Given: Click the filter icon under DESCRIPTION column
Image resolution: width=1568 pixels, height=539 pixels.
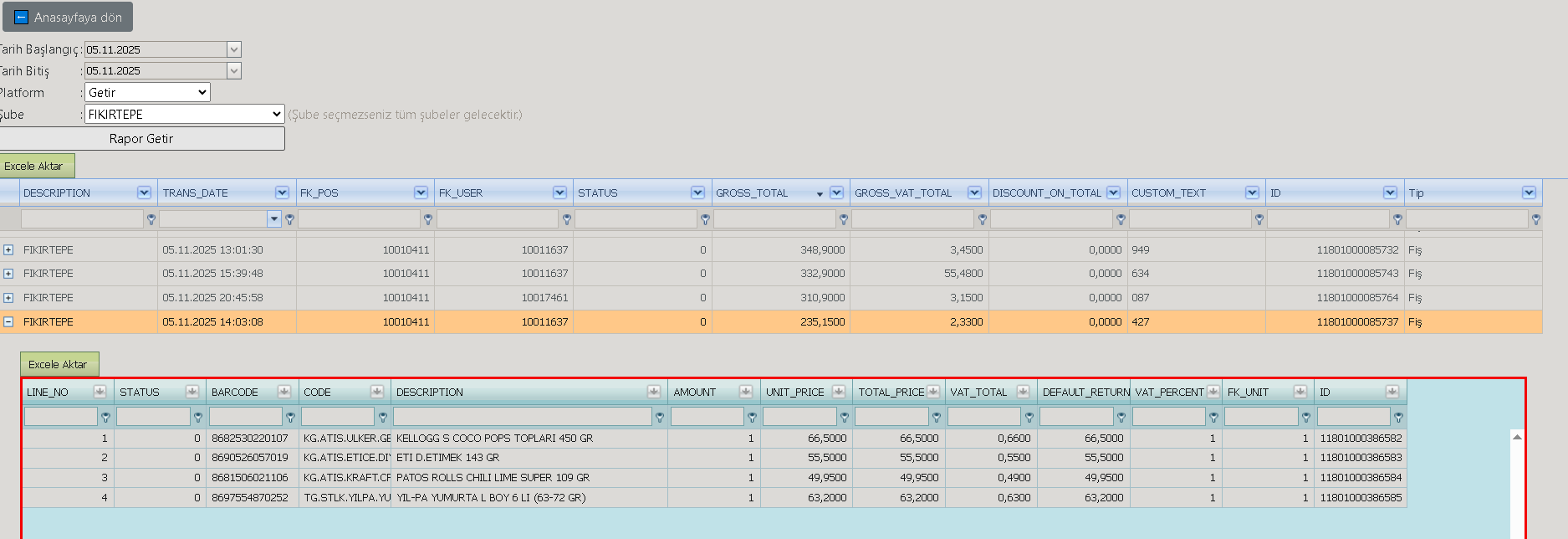Looking at the screenshot, I should 151,219.
